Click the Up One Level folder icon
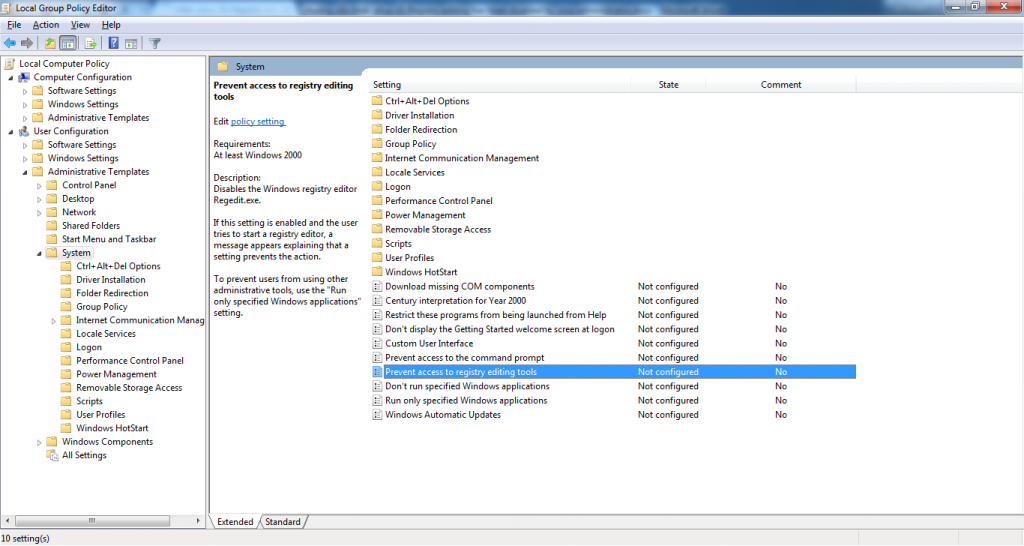1024x546 pixels. (50, 43)
